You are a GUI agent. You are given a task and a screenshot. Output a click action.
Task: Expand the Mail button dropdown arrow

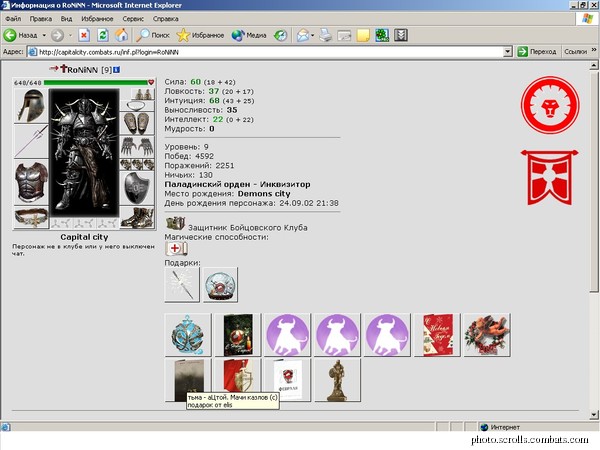point(313,35)
